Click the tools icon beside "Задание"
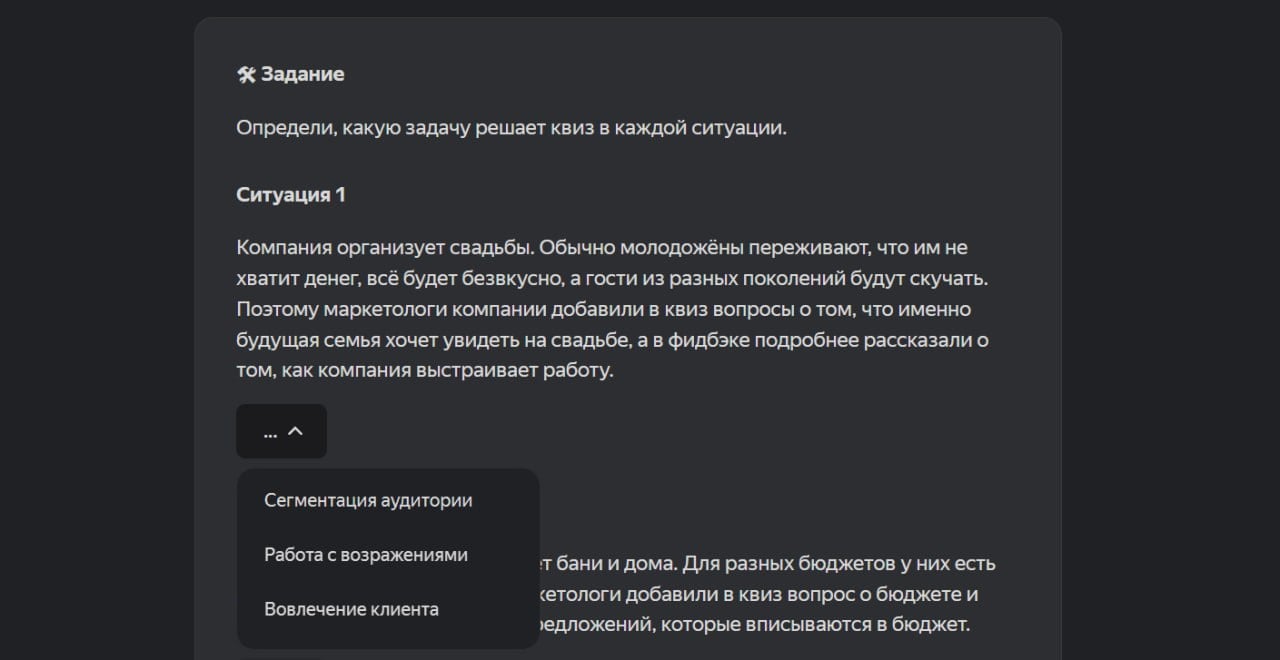 click(246, 75)
